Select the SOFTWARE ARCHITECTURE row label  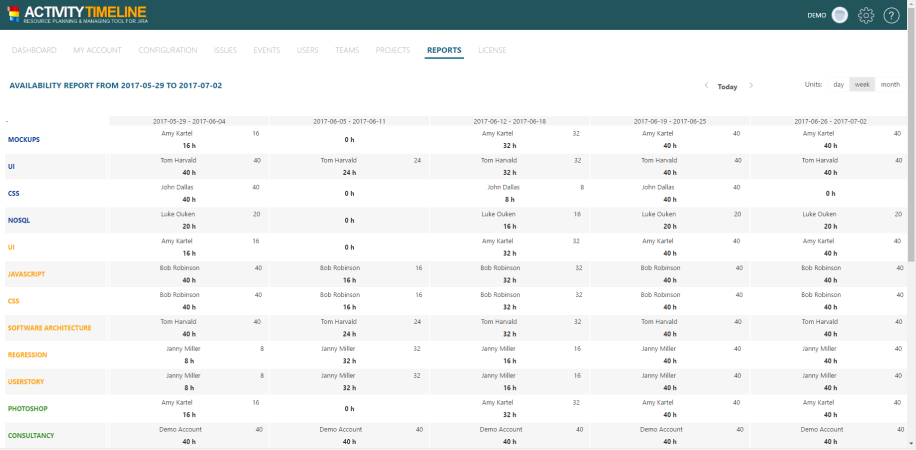tap(49, 328)
